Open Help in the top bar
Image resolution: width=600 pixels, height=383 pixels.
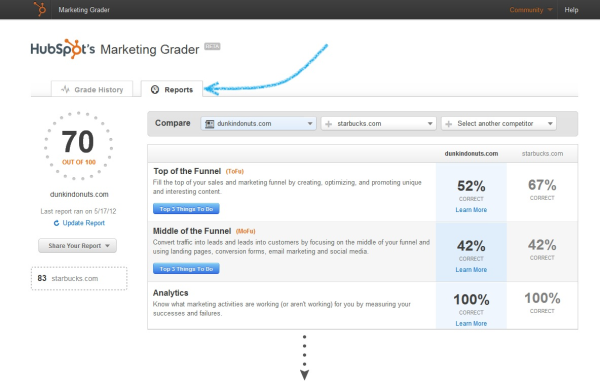[x=571, y=10]
